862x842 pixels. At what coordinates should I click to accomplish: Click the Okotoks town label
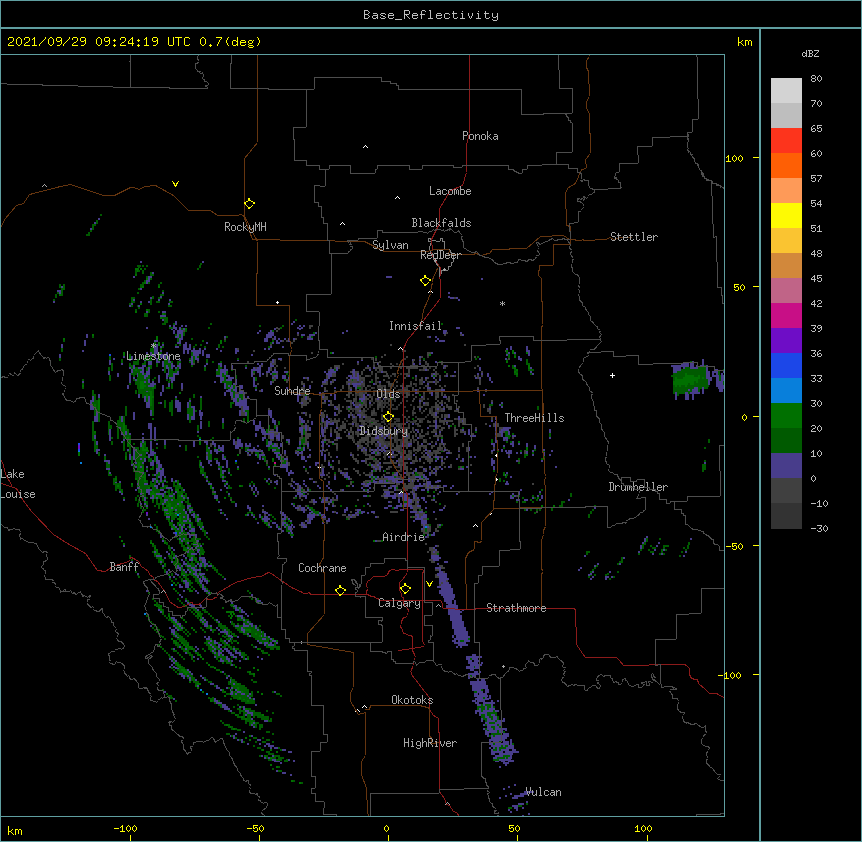(412, 700)
